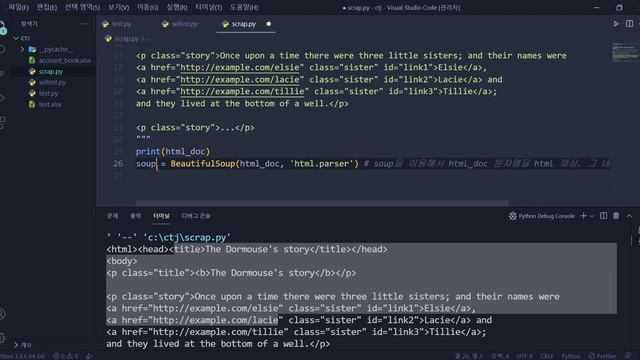This screenshot has width=640, height=360.
Task: Split the terminal panel
Action: pyautogui.click(x=603, y=216)
